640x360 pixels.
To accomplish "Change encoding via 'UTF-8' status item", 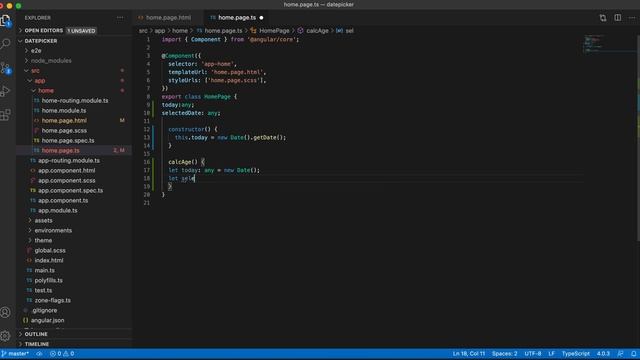I will tap(533, 353).
